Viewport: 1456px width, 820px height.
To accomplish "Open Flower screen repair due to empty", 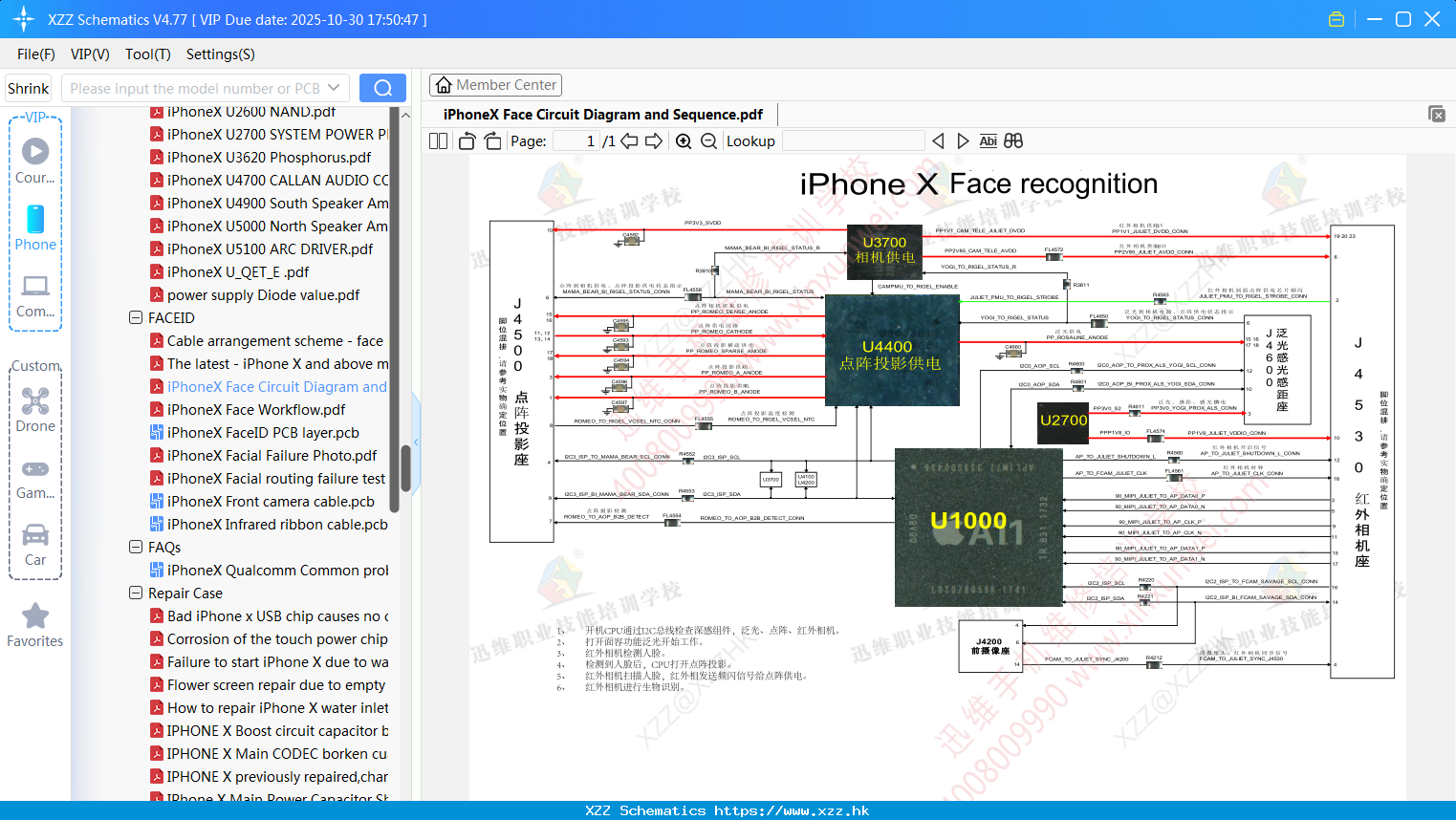I will [268, 685].
